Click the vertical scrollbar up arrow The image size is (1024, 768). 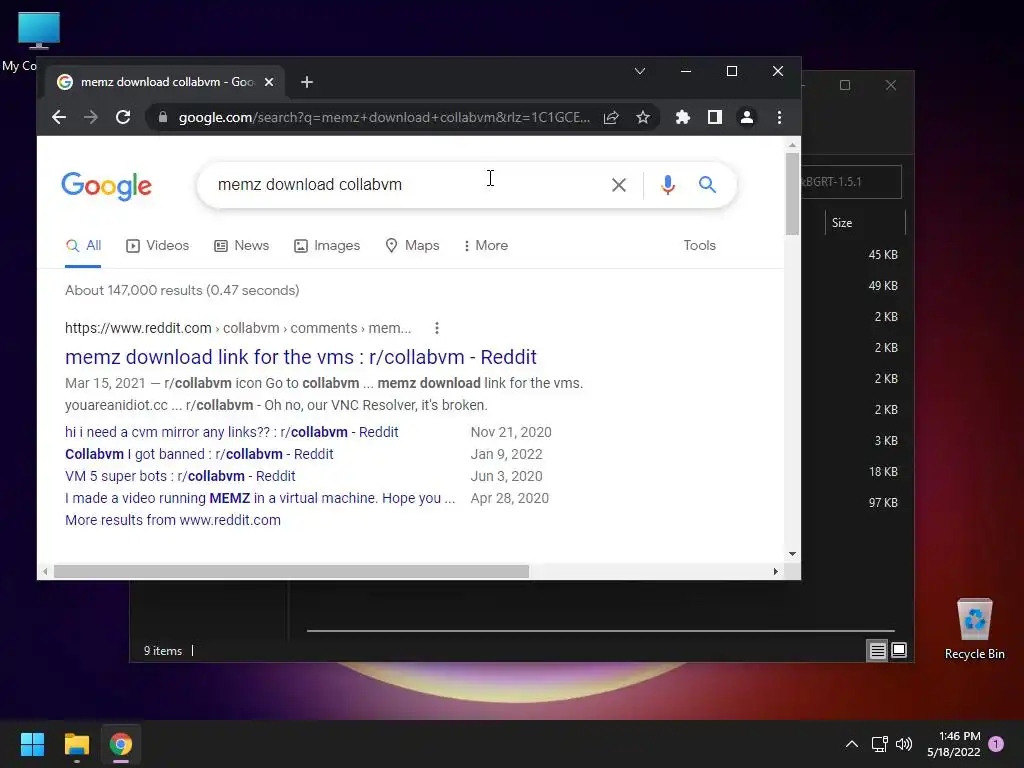[792, 145]
